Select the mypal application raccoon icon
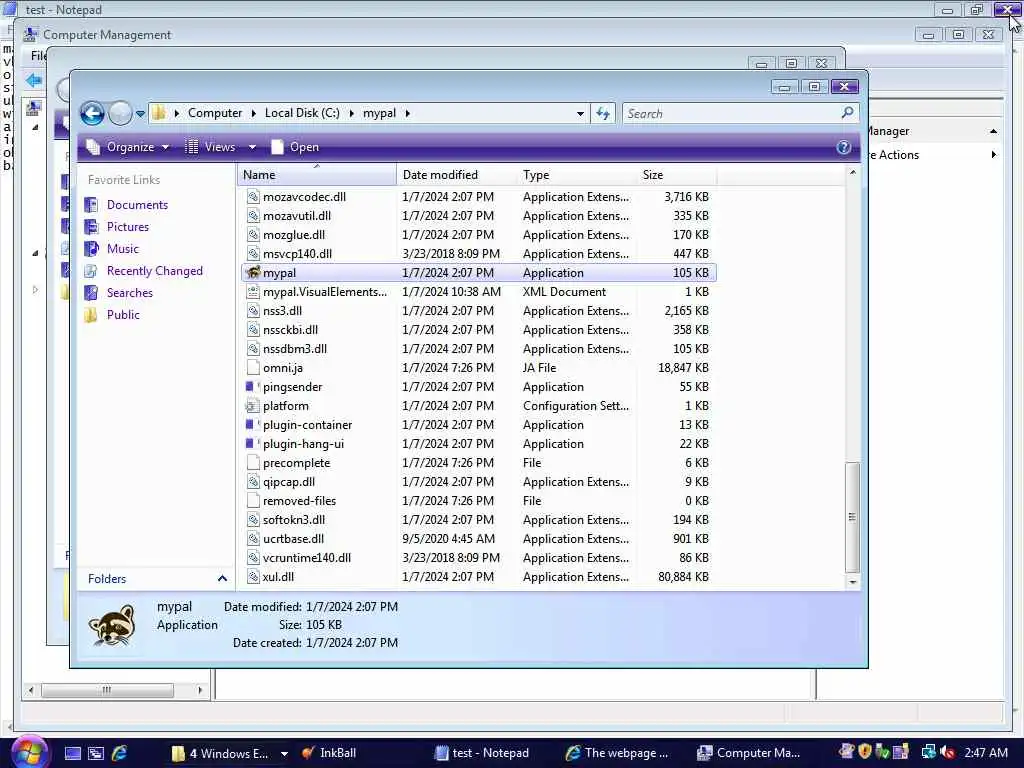 [x=253, y=273]
